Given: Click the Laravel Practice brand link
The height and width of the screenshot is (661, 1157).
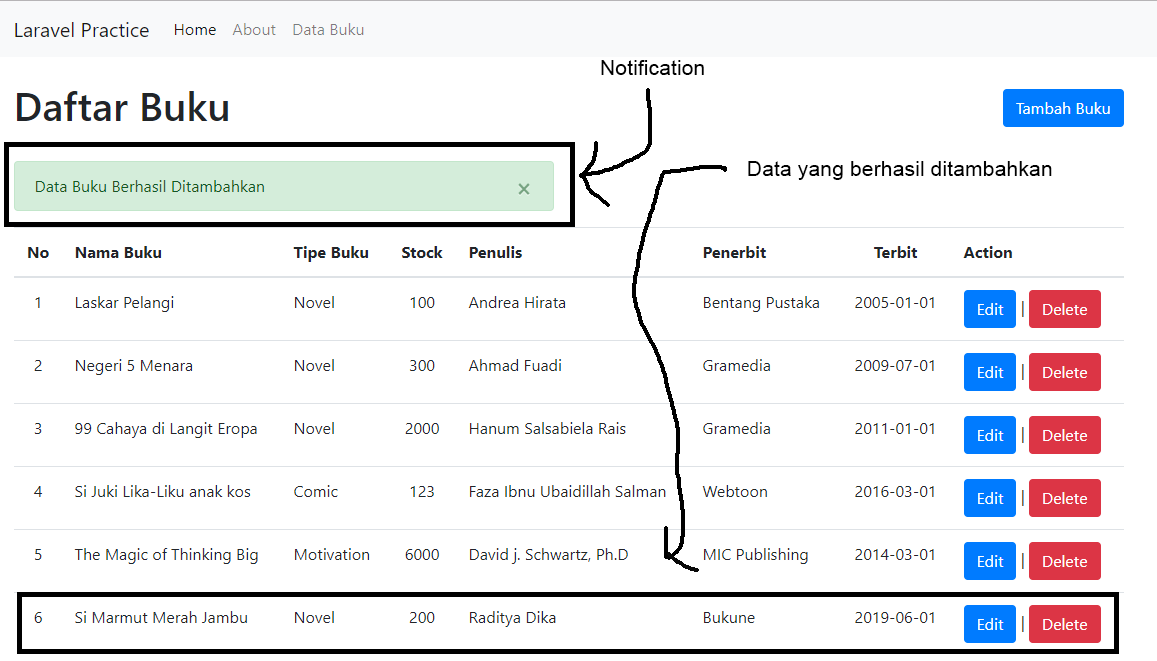Looking at the screenshot, I should pyautogui.click(x=82, y=29).
